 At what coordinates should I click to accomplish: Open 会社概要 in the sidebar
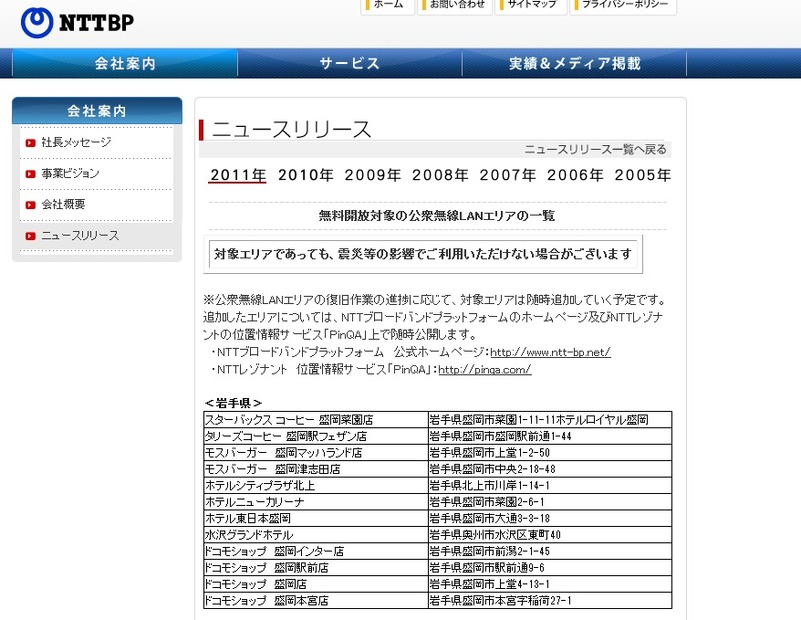point(63,204)
